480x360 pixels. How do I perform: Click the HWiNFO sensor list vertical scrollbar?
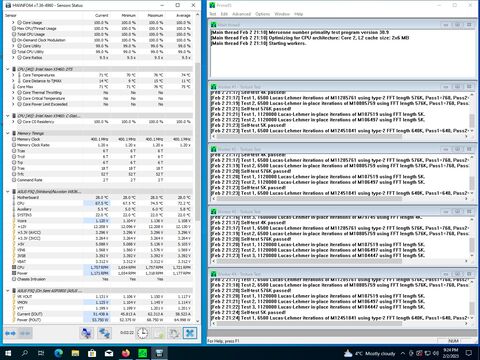tap(197, 142)
